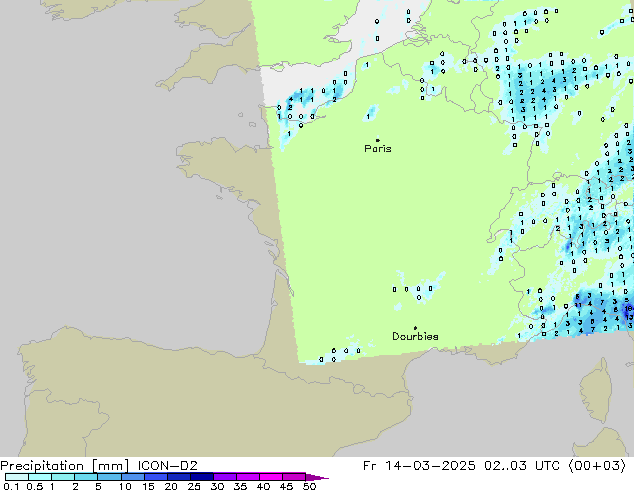Click the '[mm]' unit label

click(x=110, y=466)
